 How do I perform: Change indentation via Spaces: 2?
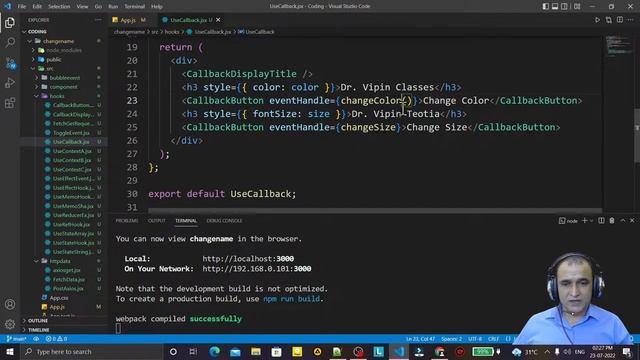coord(451,339)
